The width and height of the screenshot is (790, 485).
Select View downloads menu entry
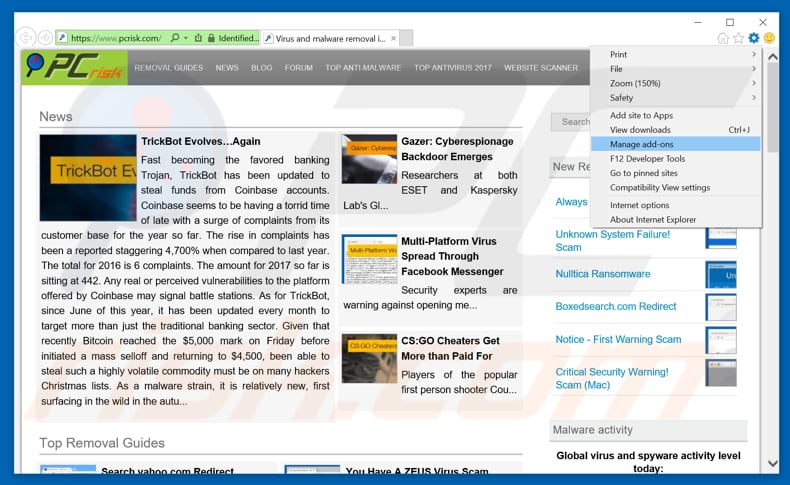pyautogui.click(x=676, y=130)
